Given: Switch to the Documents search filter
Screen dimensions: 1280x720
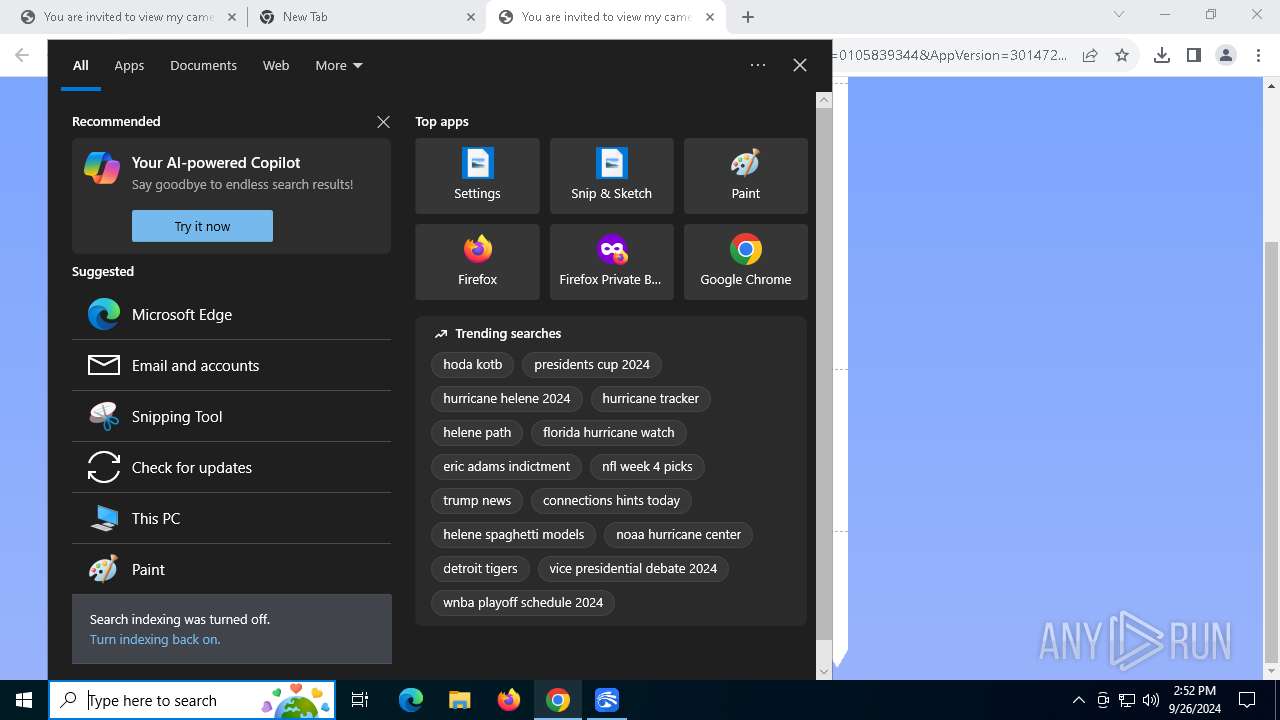Looking at the screenshot, I should click(203, 65).
